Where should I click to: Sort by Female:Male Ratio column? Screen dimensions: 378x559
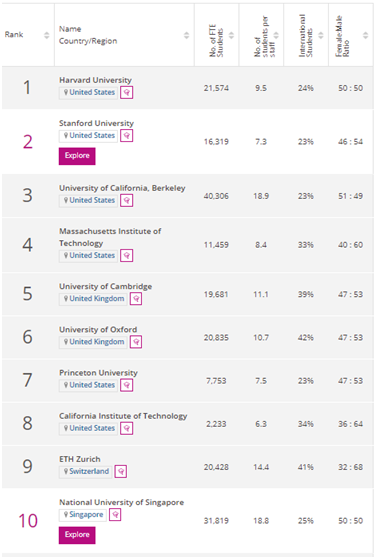pyautogui.click(x=365, y=35)
